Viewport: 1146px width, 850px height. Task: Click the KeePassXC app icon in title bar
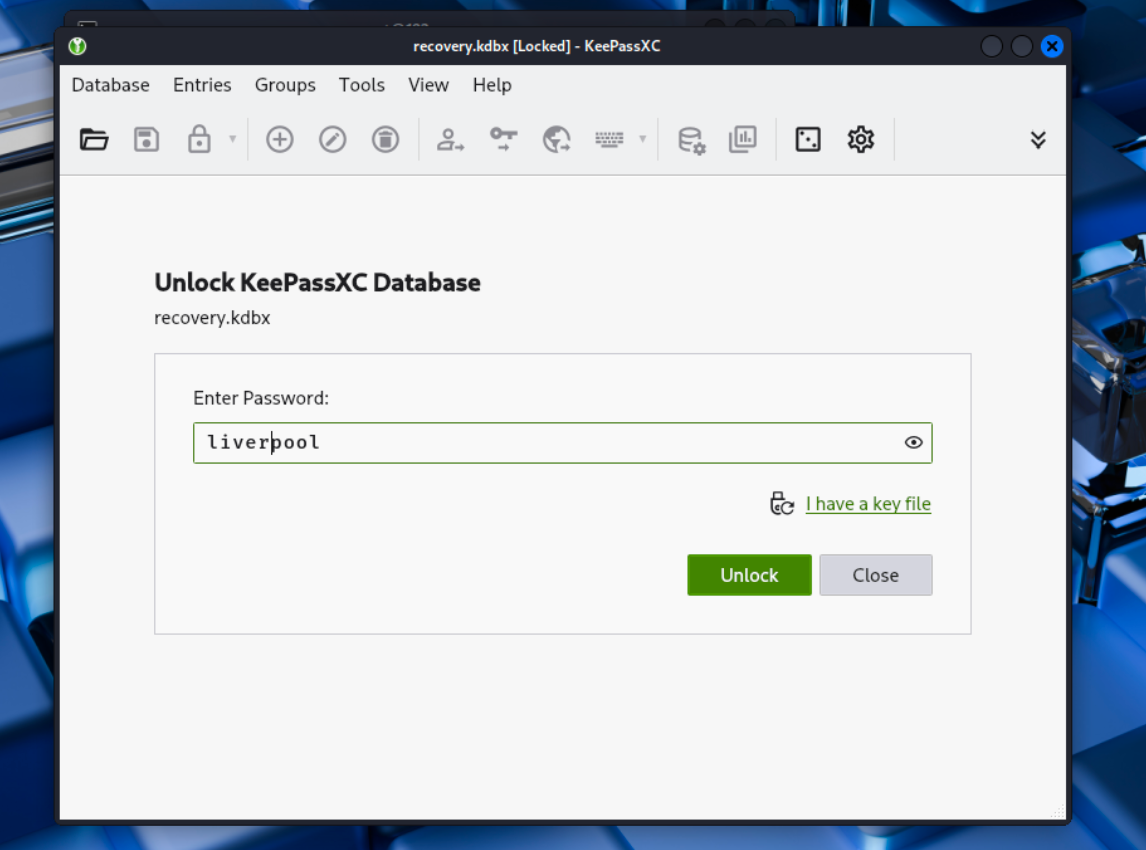[77, 46]
